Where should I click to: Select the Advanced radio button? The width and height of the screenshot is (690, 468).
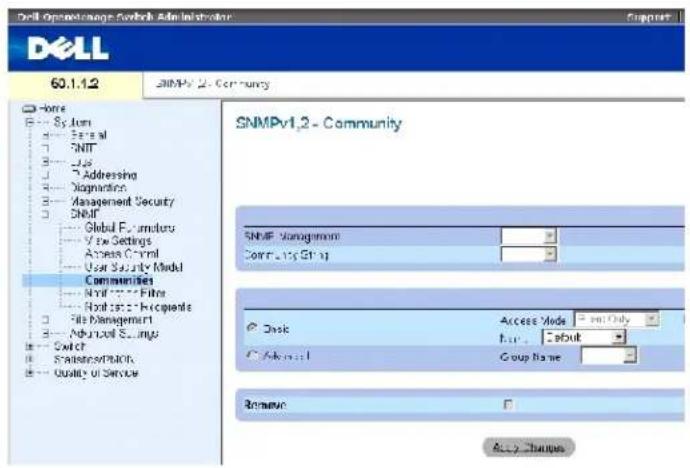point(252,355)
